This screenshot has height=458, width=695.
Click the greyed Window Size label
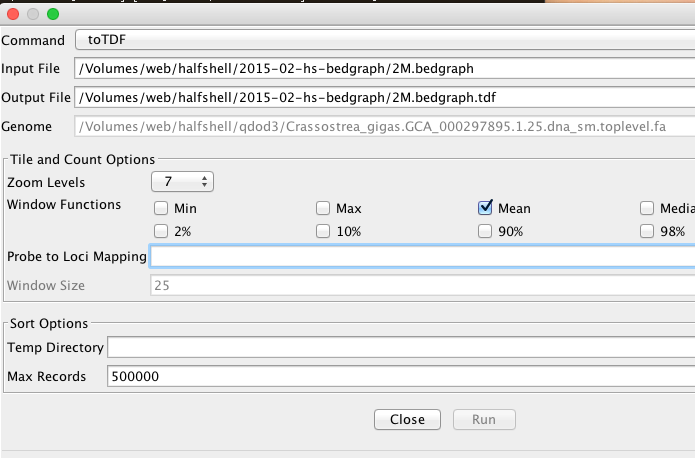click(46, 286)
